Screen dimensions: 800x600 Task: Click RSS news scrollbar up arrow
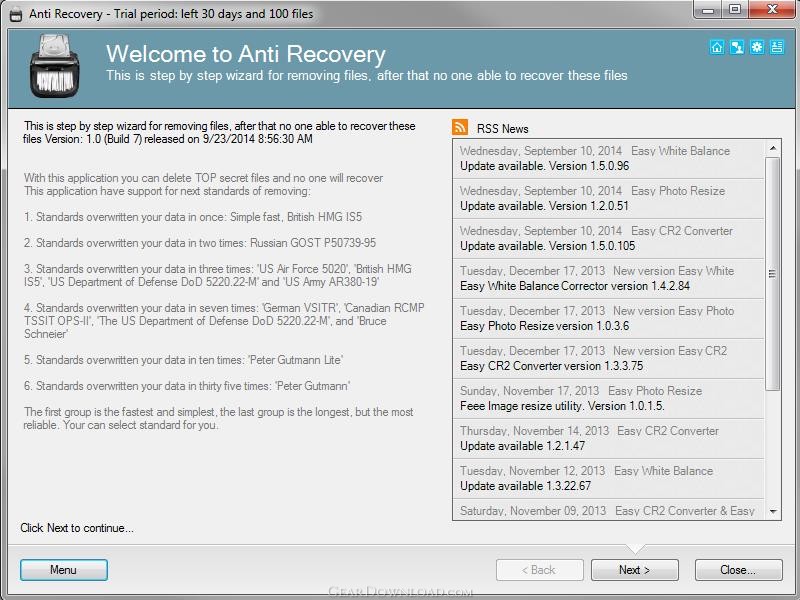(773, 148)
